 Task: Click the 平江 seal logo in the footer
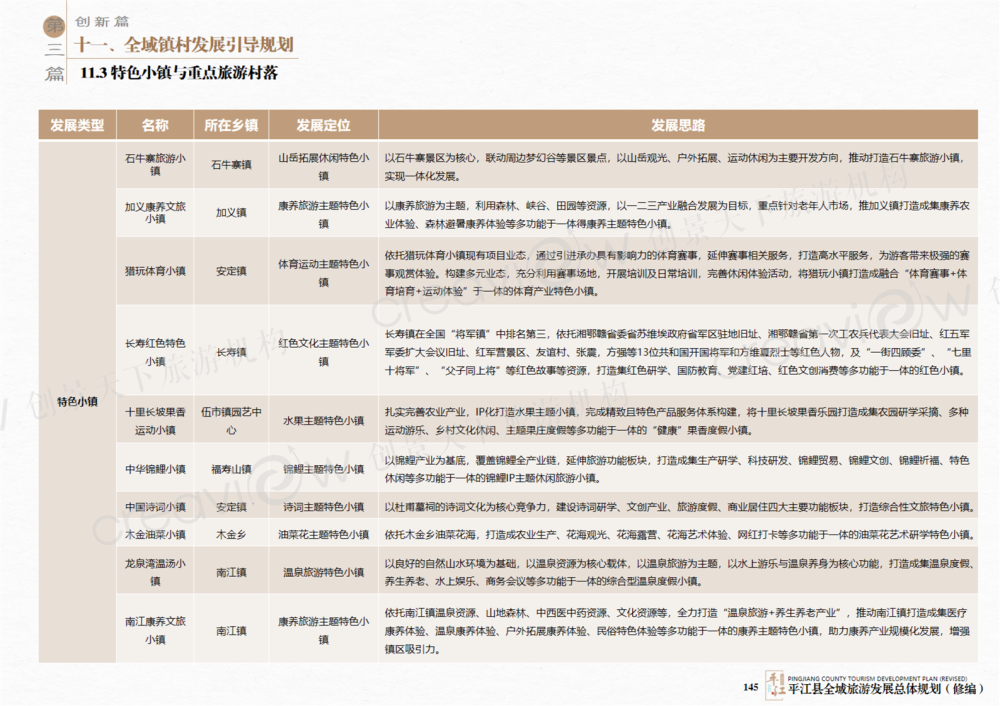click(x=774, y=685)
